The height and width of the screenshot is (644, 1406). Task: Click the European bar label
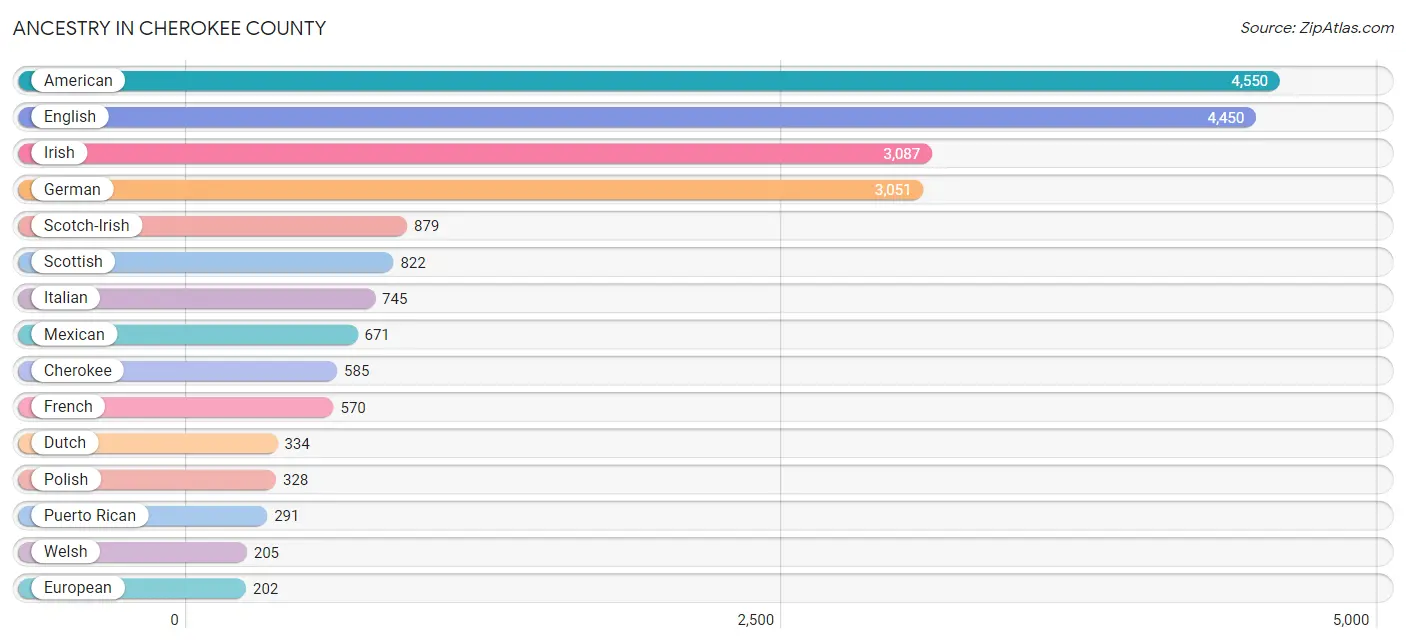pyautogui.click(x=78, y=588)
